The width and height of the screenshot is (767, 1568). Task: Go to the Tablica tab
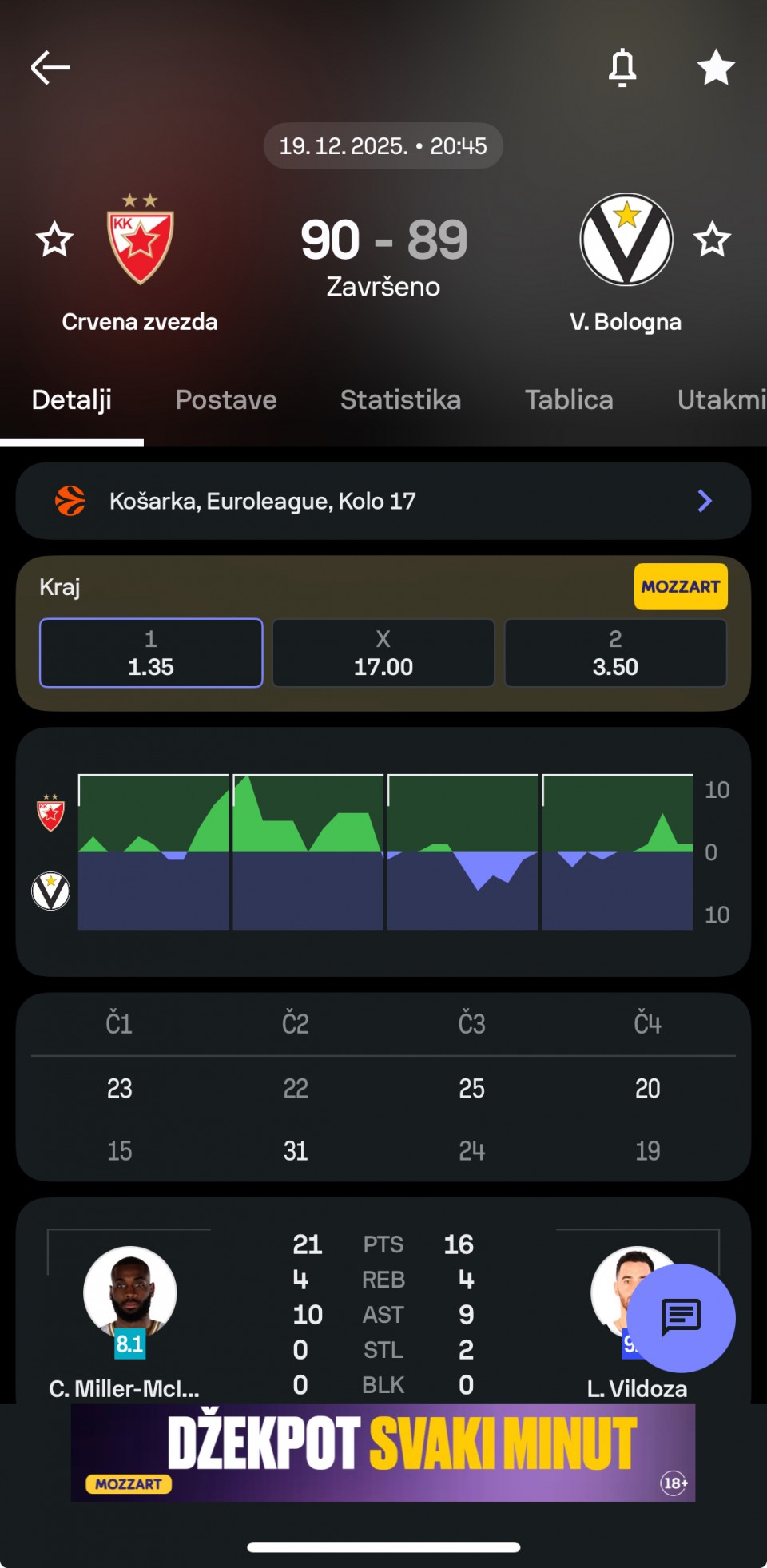(x=569, y=399)
